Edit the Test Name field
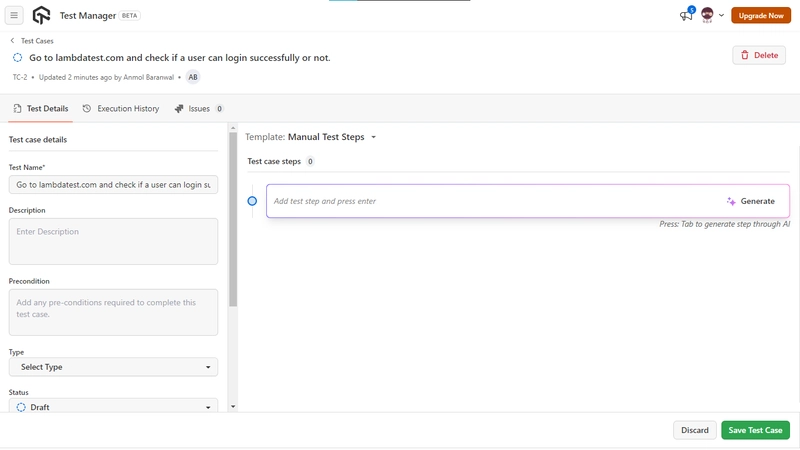Viewport: 800px width, 450px height. click(x=113, y=185)
